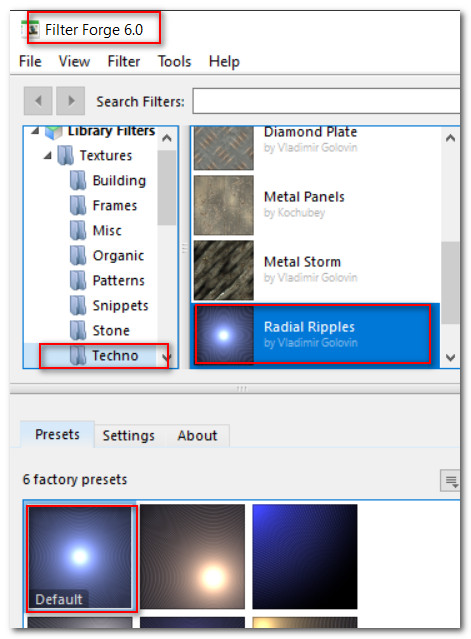This screenshot has width=471, height=639.
Task: Select the Library Filters cube icon
Action: coord(53,131)
